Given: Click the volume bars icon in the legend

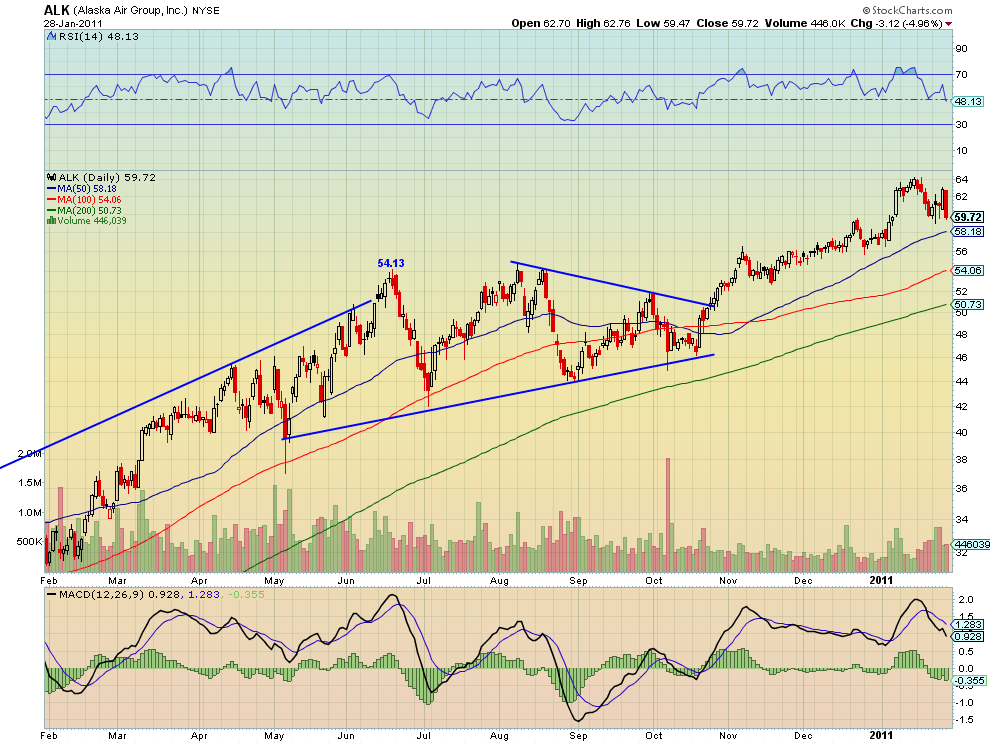Looking at the screenshot, I should 51,220.
